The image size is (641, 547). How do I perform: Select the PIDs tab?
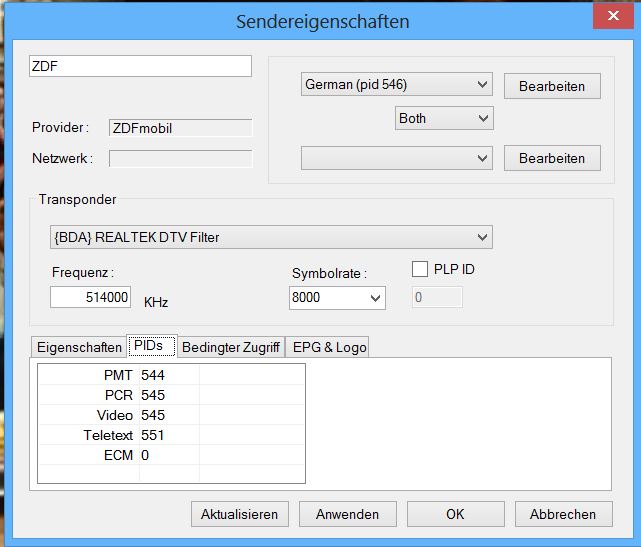pyautogui.click(x=152, y=347)
